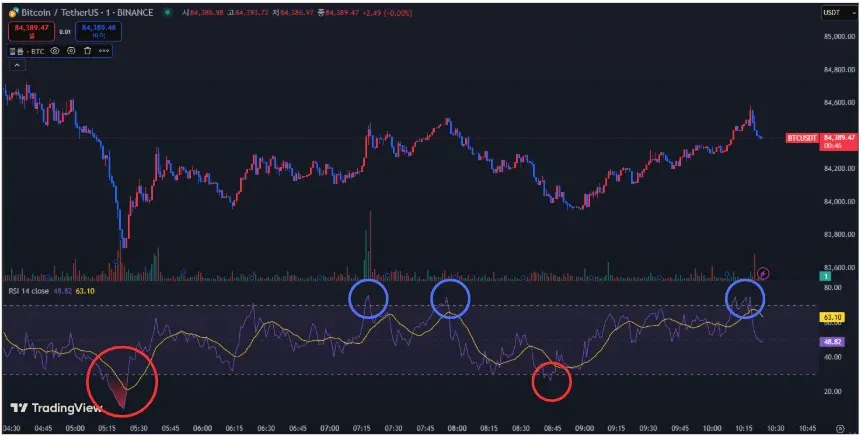
Task: Click the low price 84,386.97 in the header
Action: (x=297, y=13)
